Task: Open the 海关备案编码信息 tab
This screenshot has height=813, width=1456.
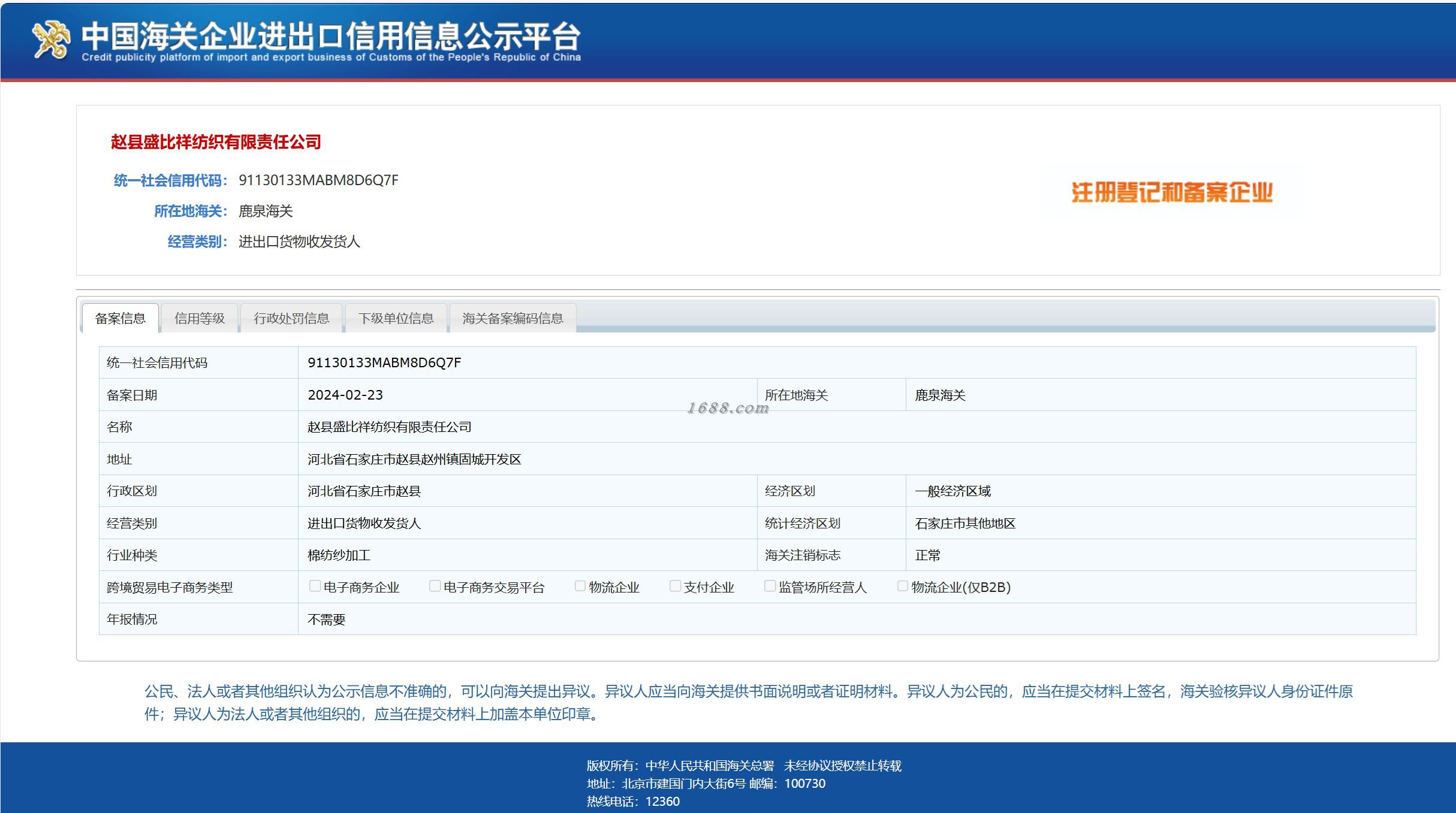Action: coord(513,318)
